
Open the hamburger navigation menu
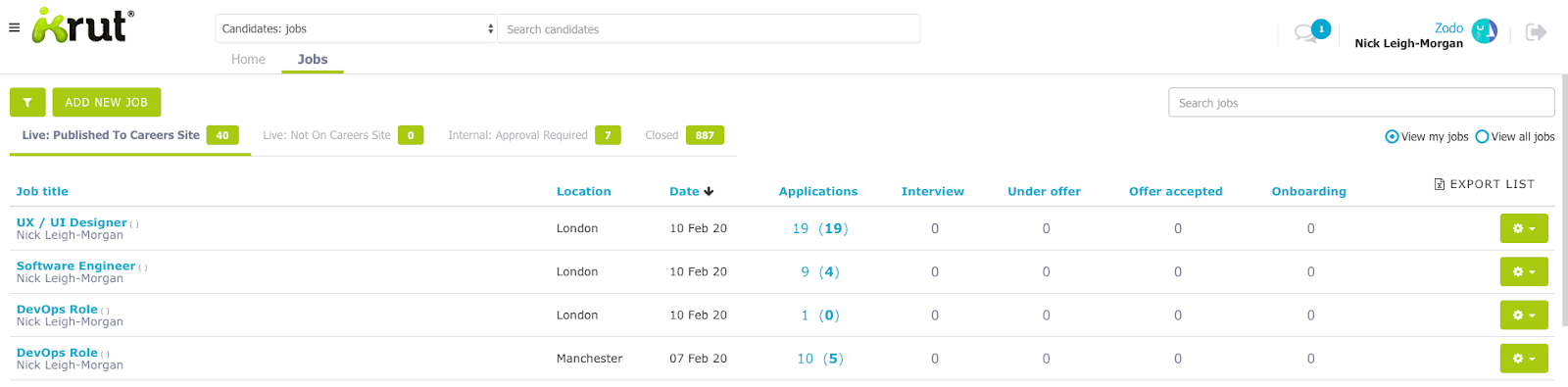pos(14,27)
